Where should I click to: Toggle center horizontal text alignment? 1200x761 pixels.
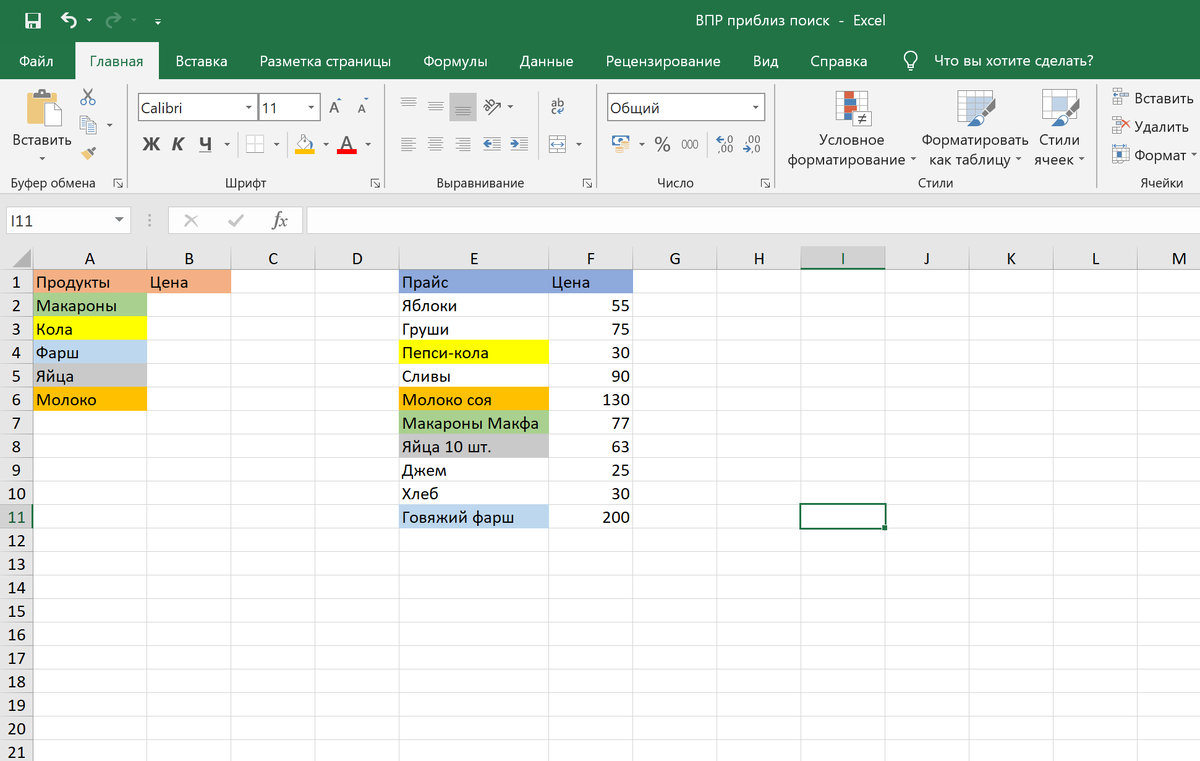pos(435,144)
